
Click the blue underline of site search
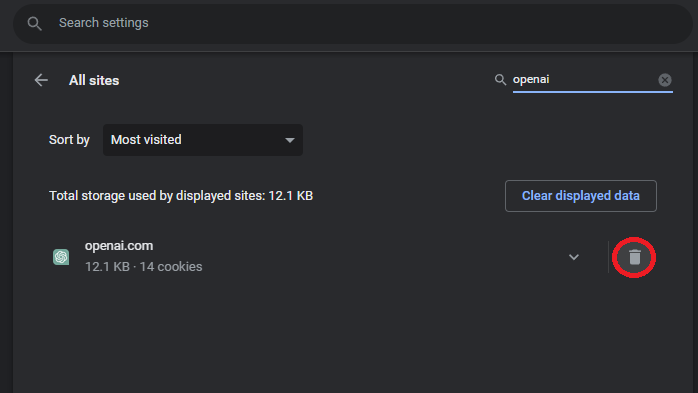(x=592, y=92)
